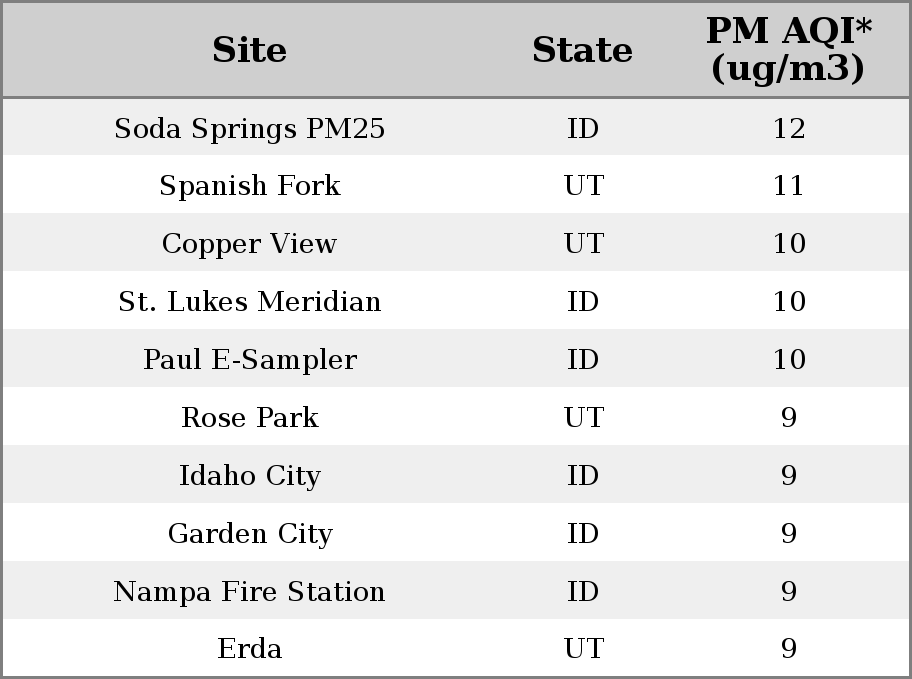
Task: Click the AQI value 12 for Soda Springs
Action: [x=789, y=129]
